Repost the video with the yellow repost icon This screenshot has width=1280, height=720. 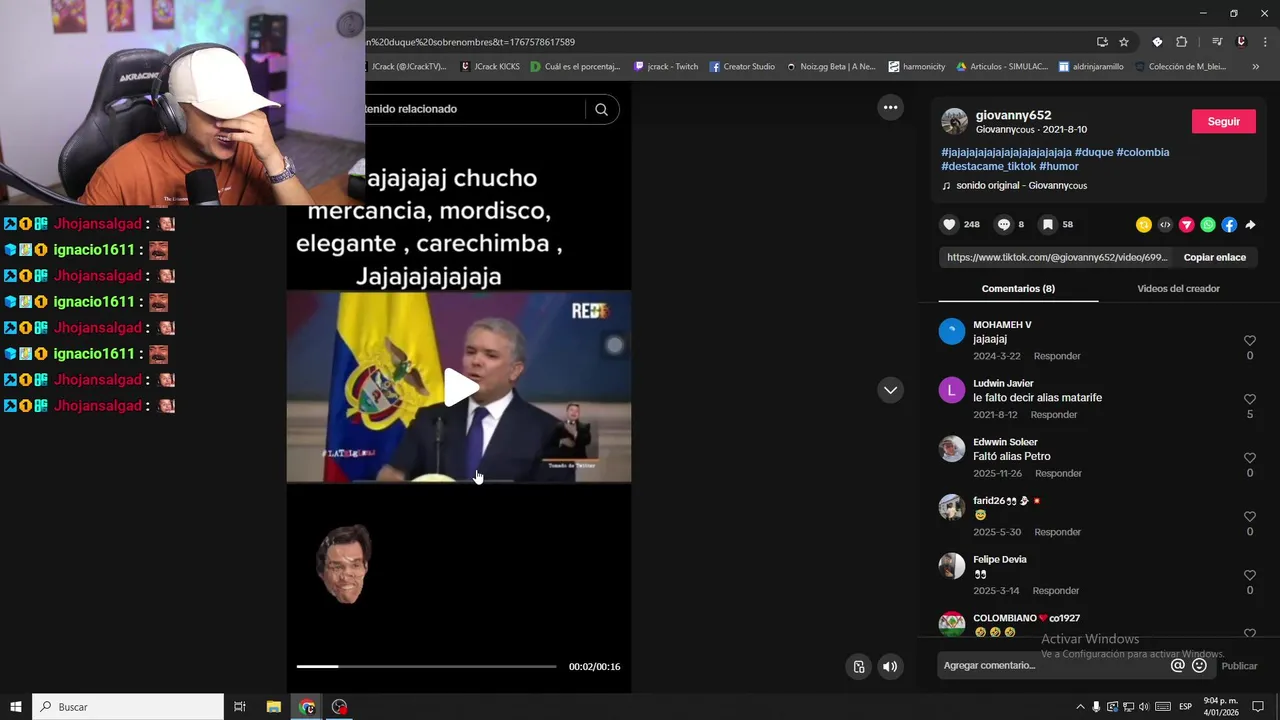1144,225
